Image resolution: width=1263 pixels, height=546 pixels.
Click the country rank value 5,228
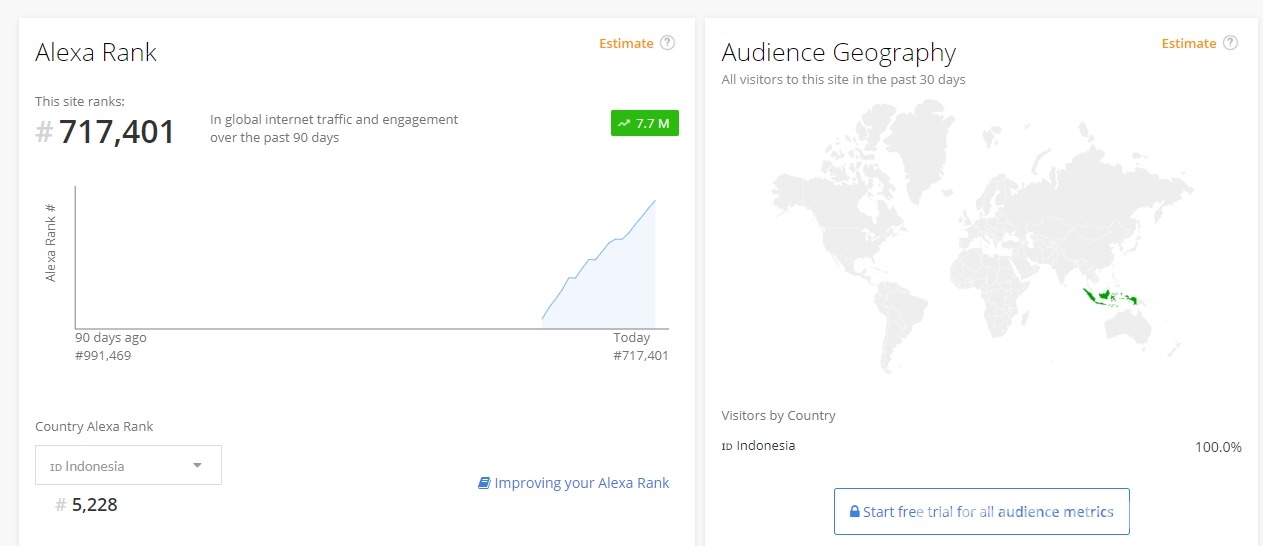click(x=94, y=505)
